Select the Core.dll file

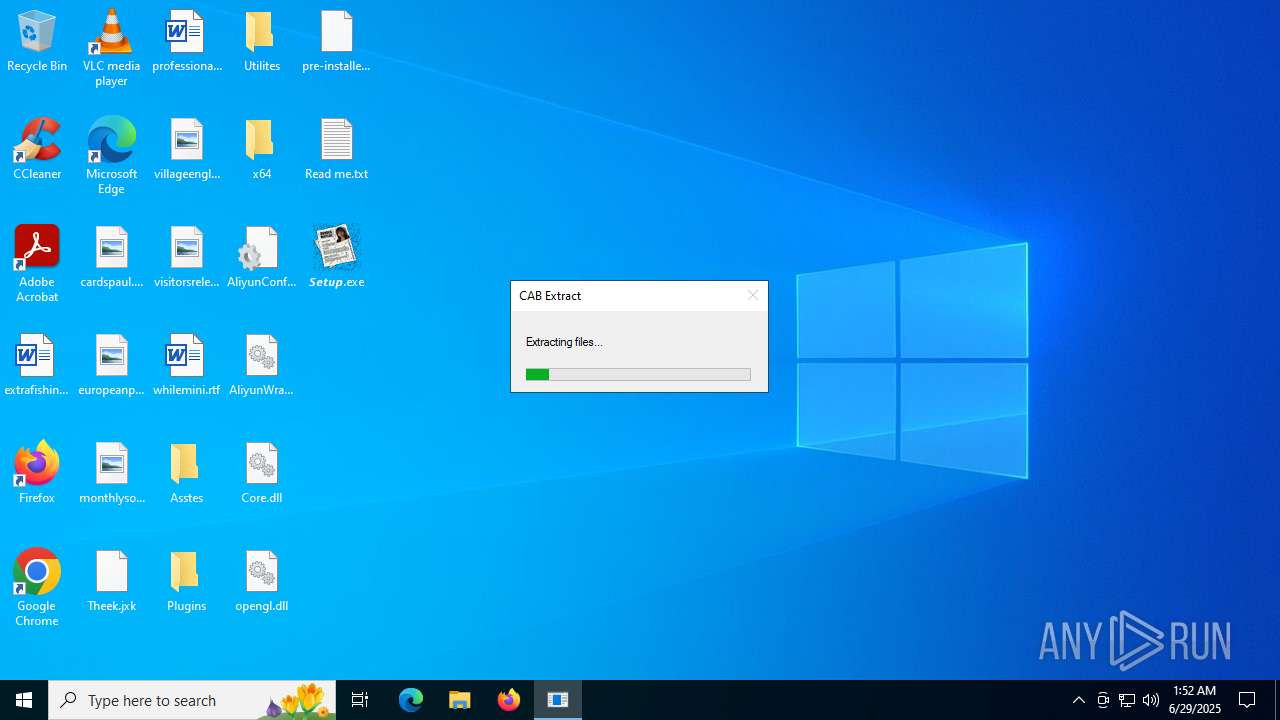tap(261, 473)
